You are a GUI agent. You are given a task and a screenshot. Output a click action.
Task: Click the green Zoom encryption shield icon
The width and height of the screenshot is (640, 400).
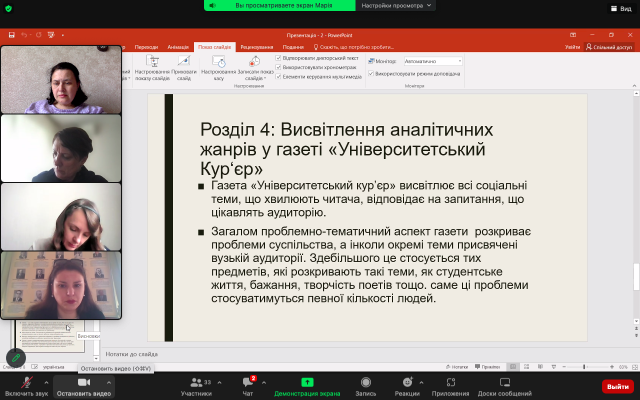point(8,8)
